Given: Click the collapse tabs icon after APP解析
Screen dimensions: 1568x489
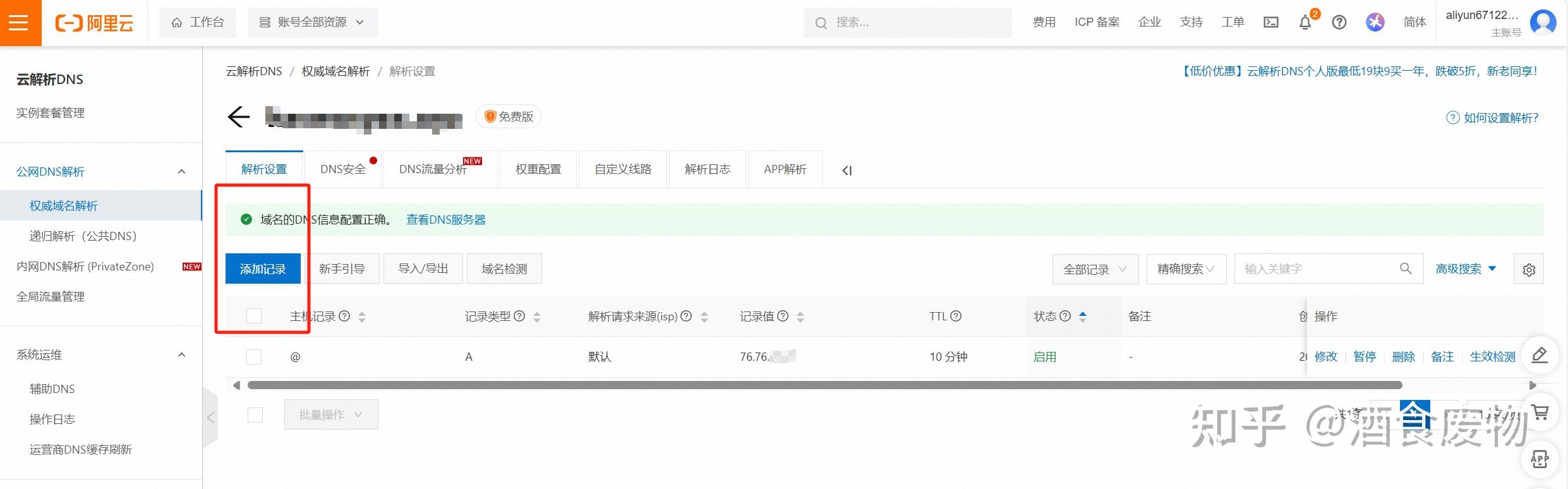Looking at the screenshot, I should [847, 170].
